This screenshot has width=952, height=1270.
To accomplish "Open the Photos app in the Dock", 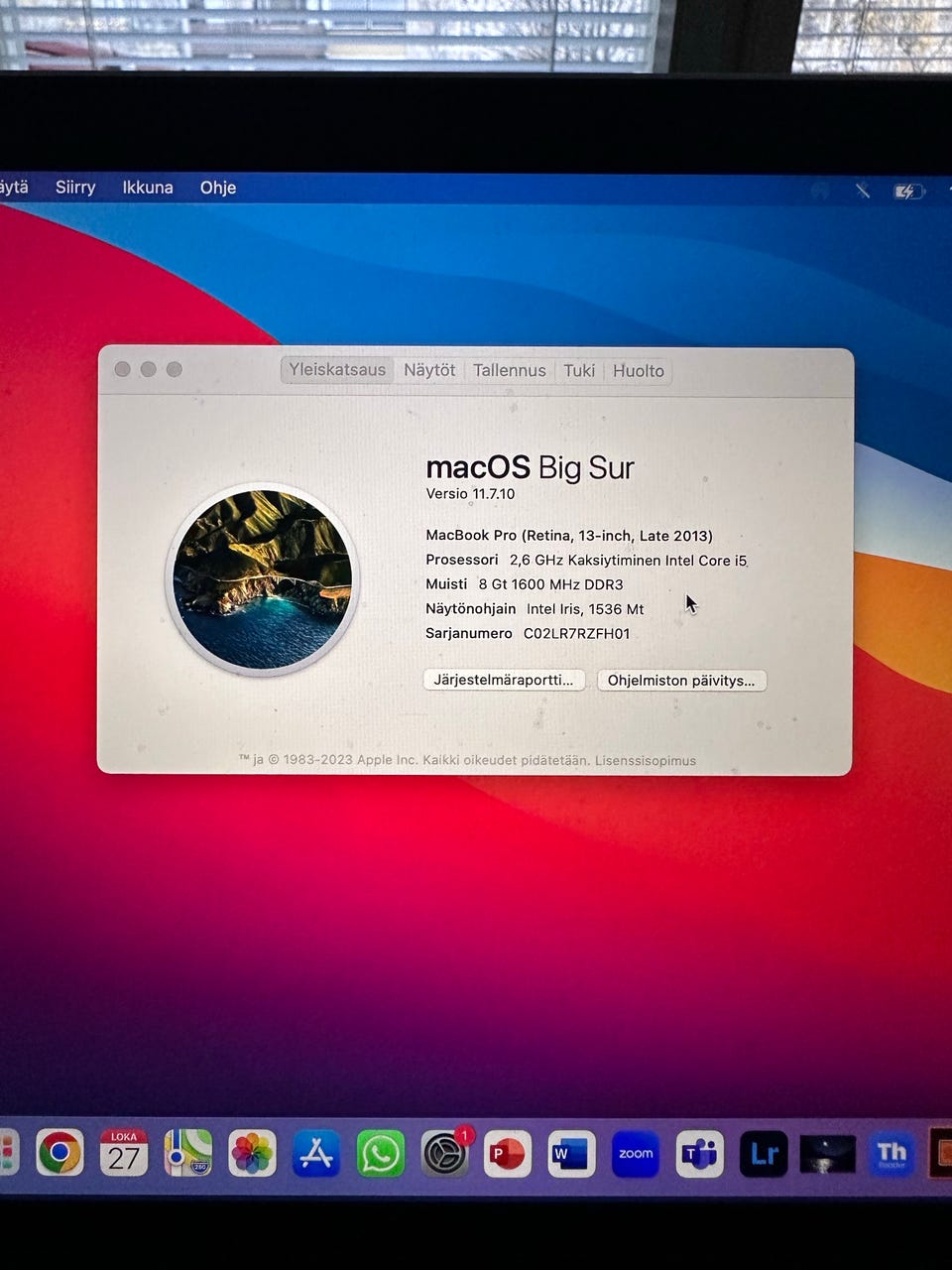I will (x=252, y=1154).
